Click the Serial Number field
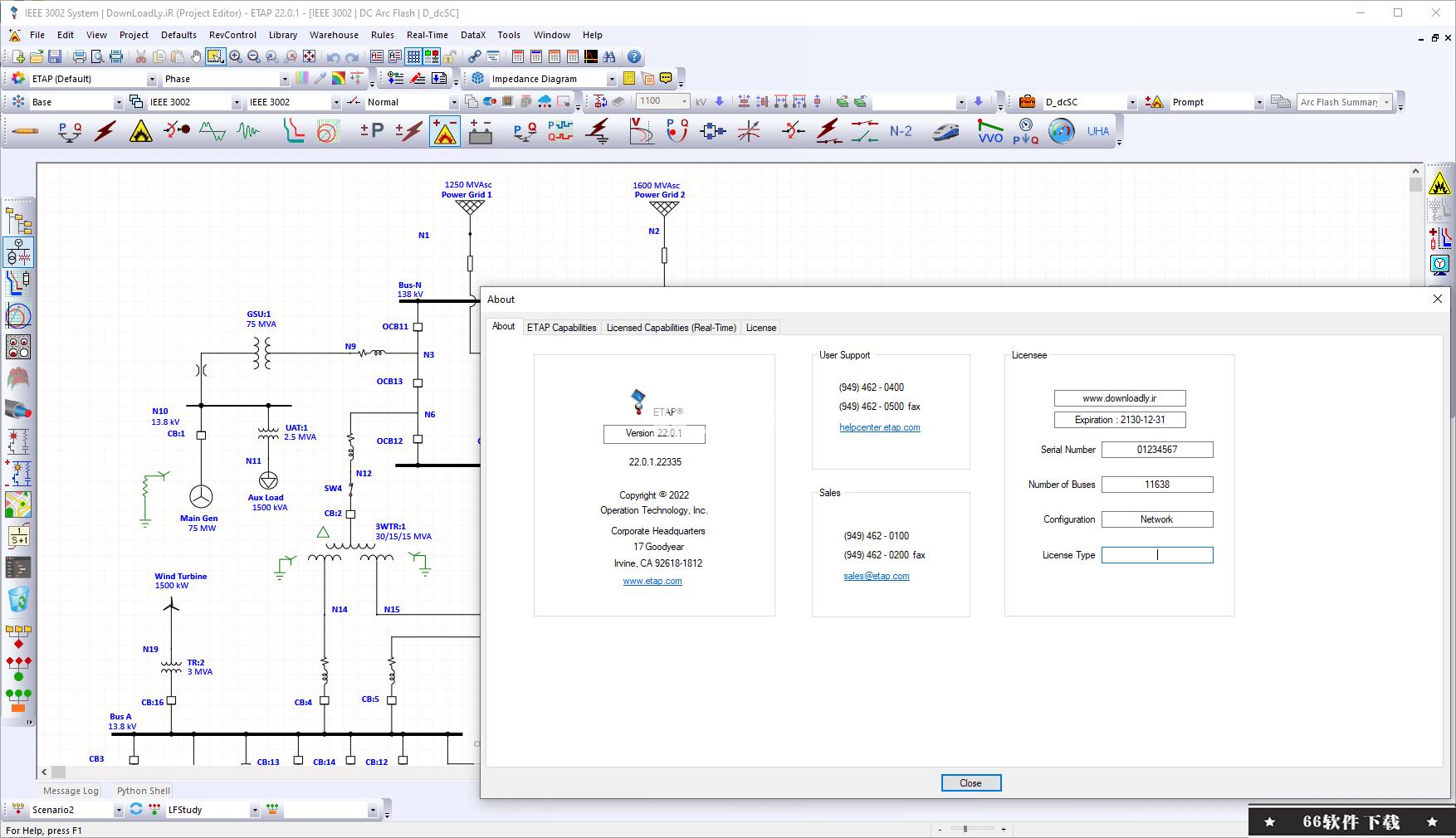Screen dimensions: 1456x838 click(1157, 450)
